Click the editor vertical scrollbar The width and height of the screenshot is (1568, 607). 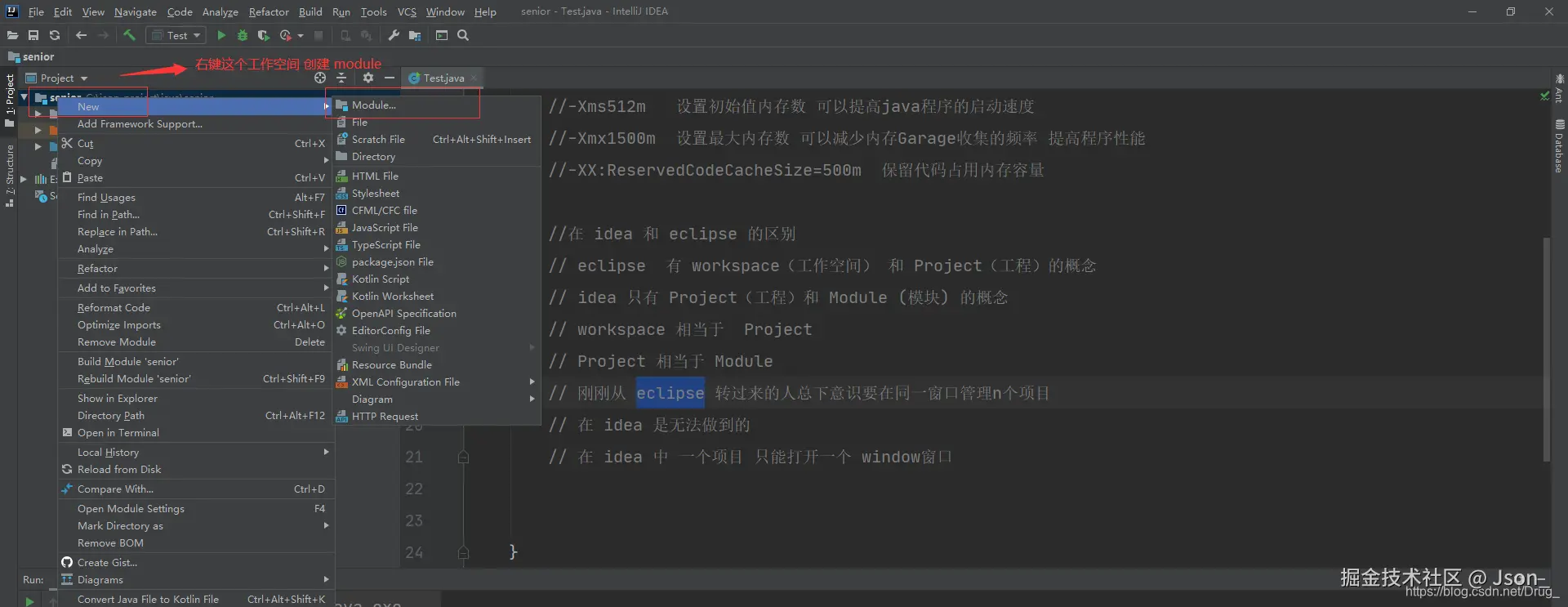[1546, 350]
